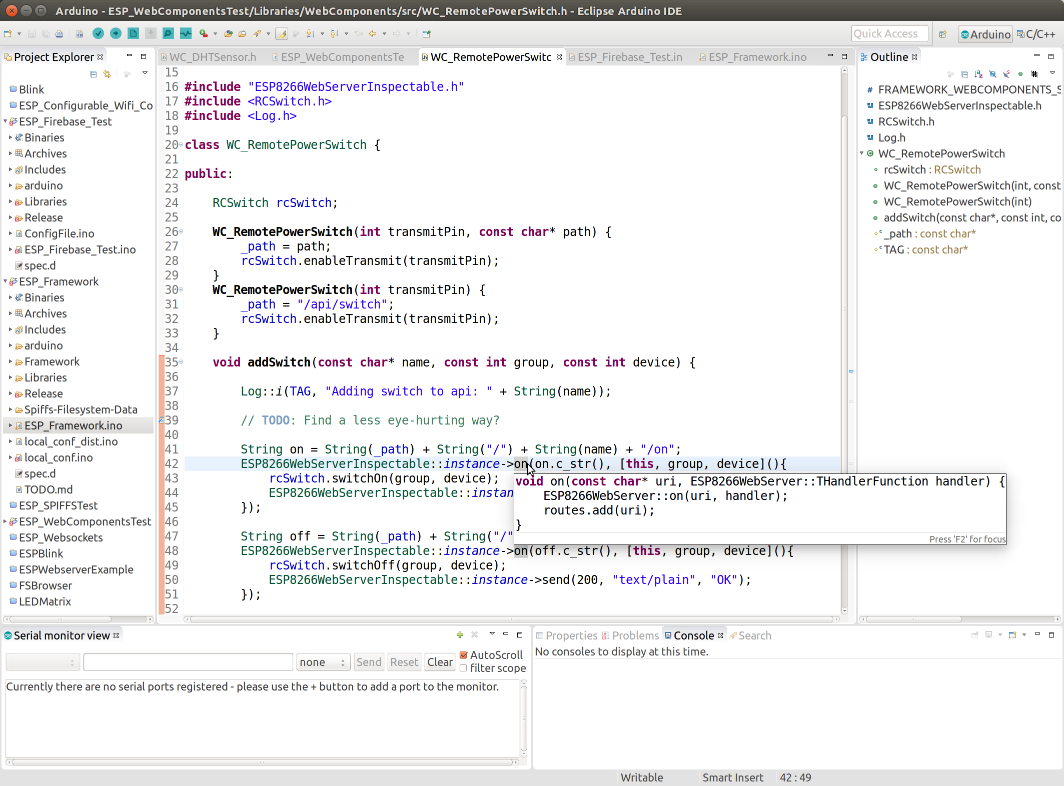Click the last-edit-location back yellow arrow icon
Image resolution: width=1064 pixels, height=786 pixels.
point(373,34)
